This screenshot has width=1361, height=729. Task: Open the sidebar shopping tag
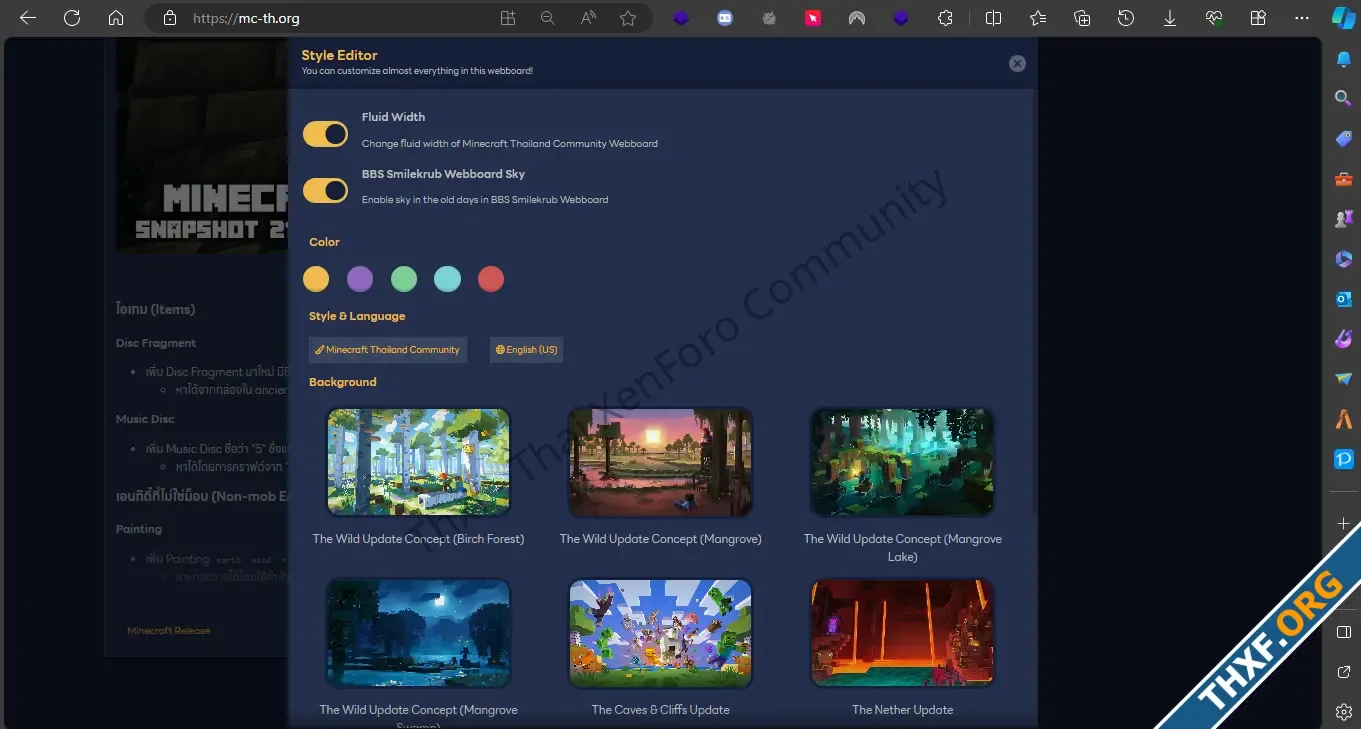pyautogui.click(x=1344, y=139)
